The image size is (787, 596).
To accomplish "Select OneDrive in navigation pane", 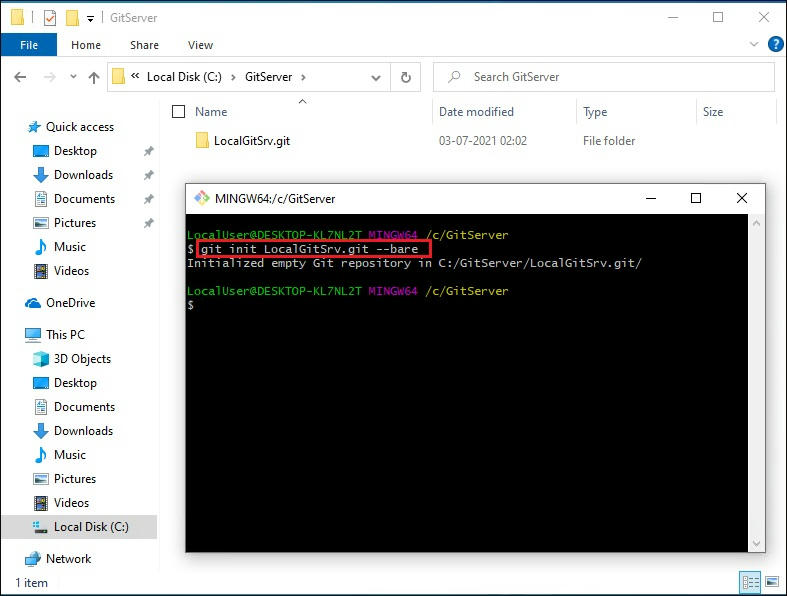I will coord(70,303).
